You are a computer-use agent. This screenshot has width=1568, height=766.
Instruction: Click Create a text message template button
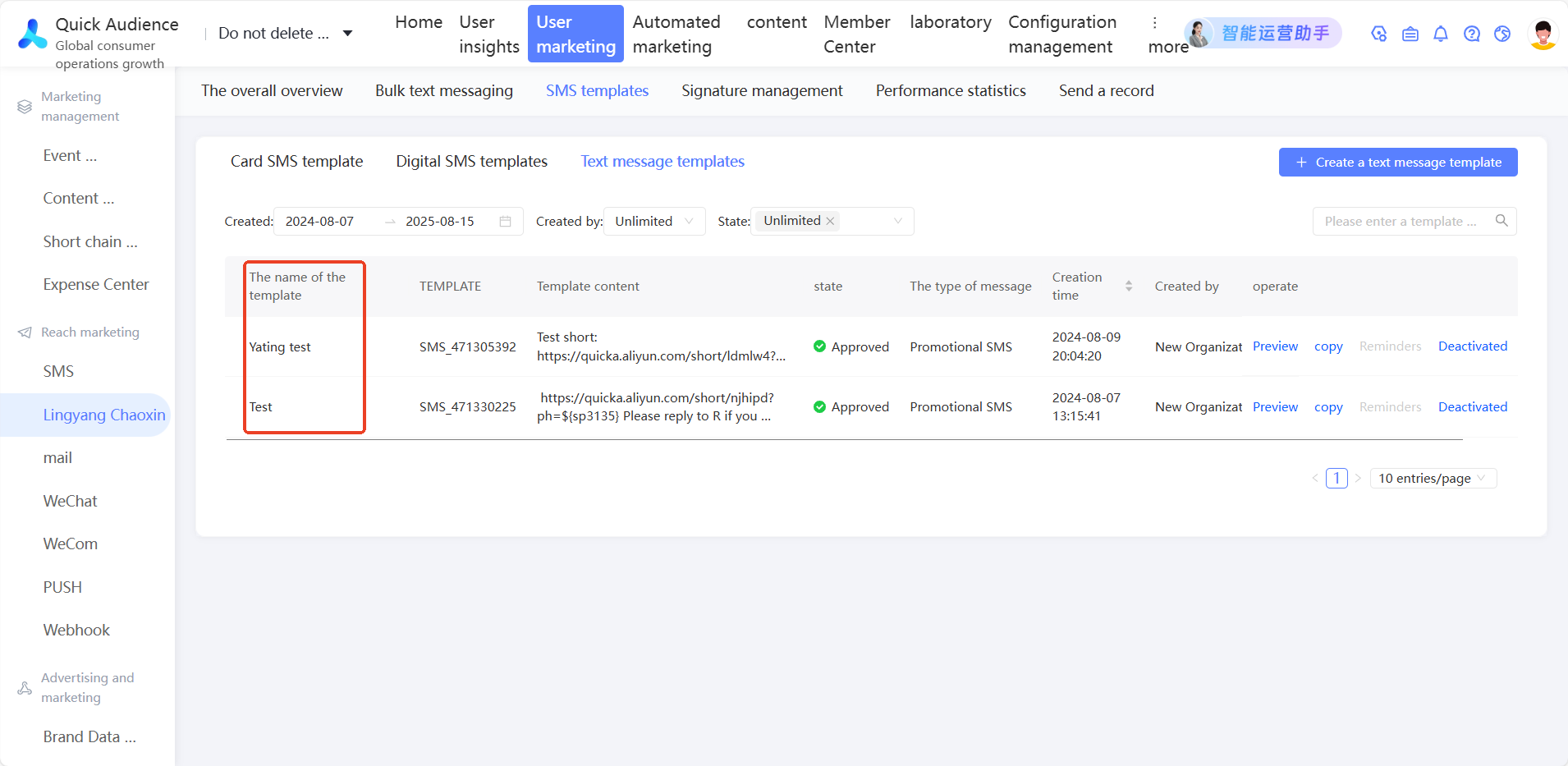coord(1397,163)
